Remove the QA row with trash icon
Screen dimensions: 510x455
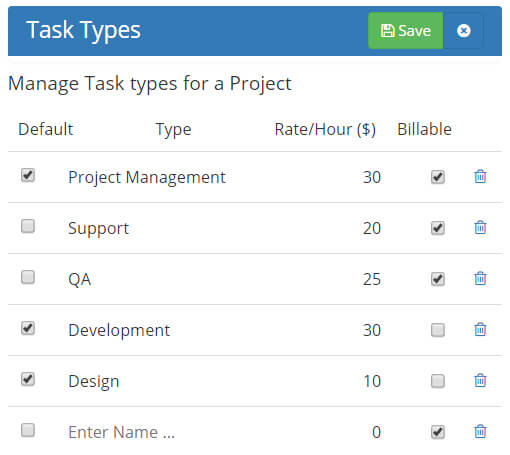coord(480,278)
